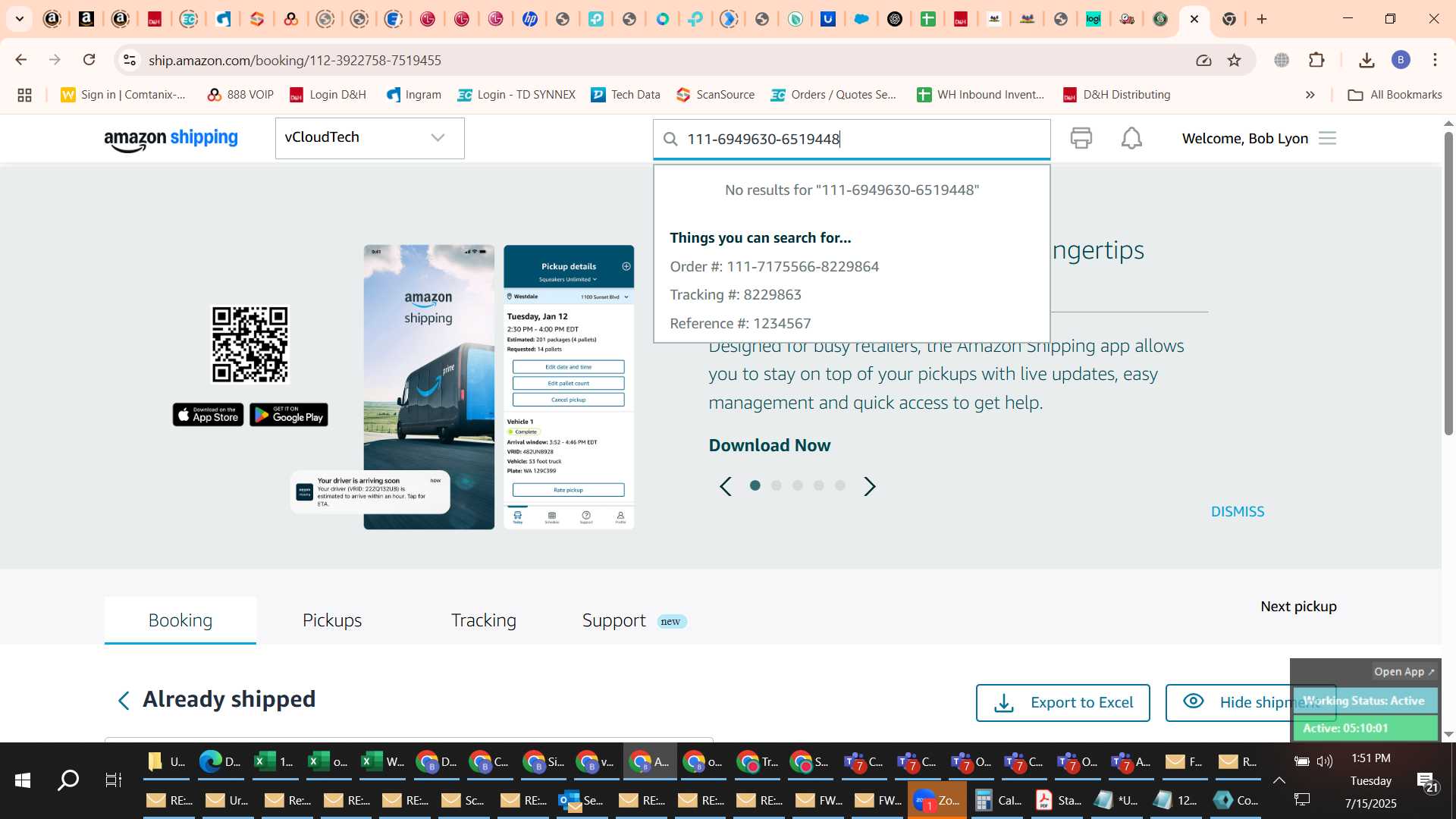Image resolution: width=1456 pixels, height=819 pixels.
Task: Click the Amazon Shipping logo
Action: [171, 139]
